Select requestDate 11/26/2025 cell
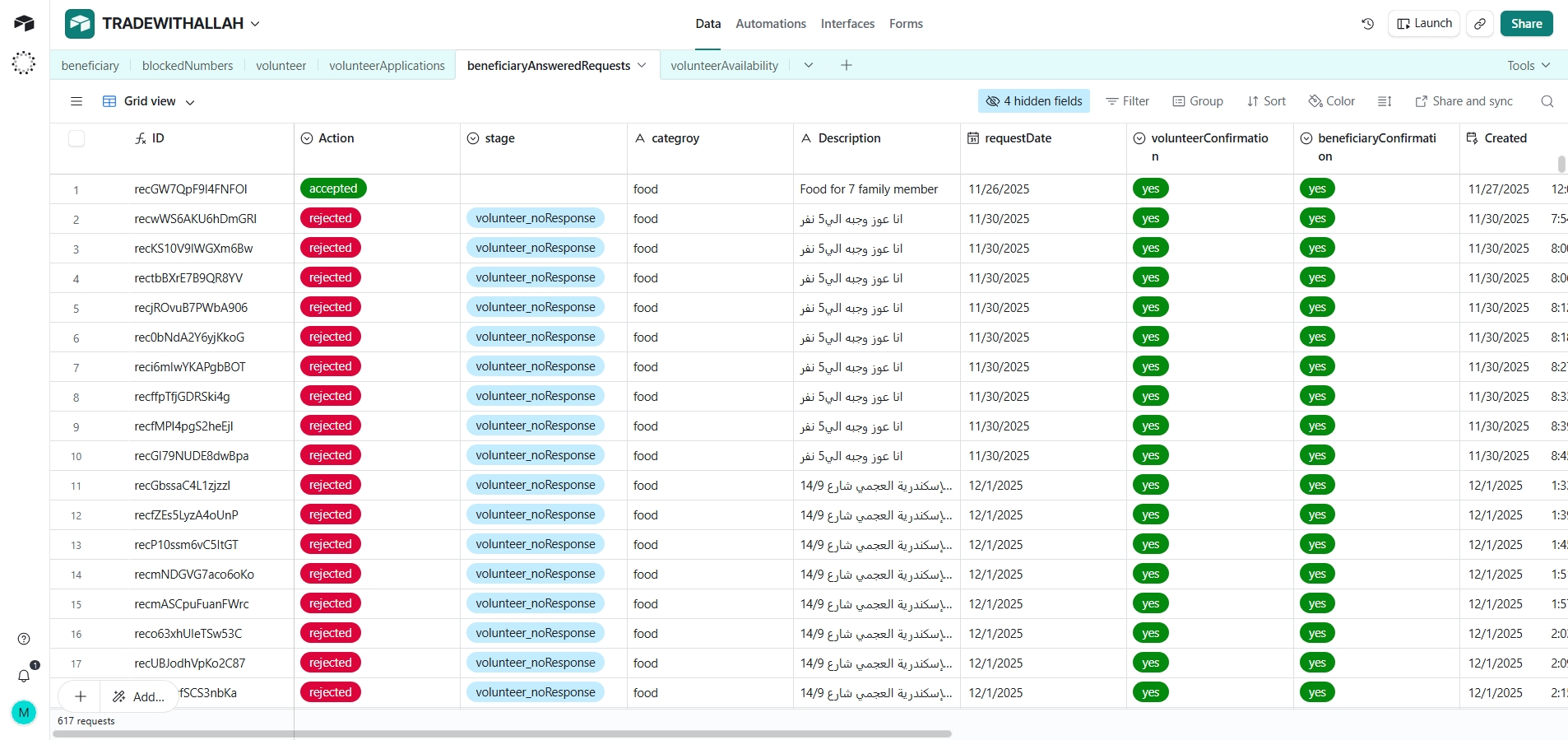The image size is (1568, 740). (x=1043, y=189)
